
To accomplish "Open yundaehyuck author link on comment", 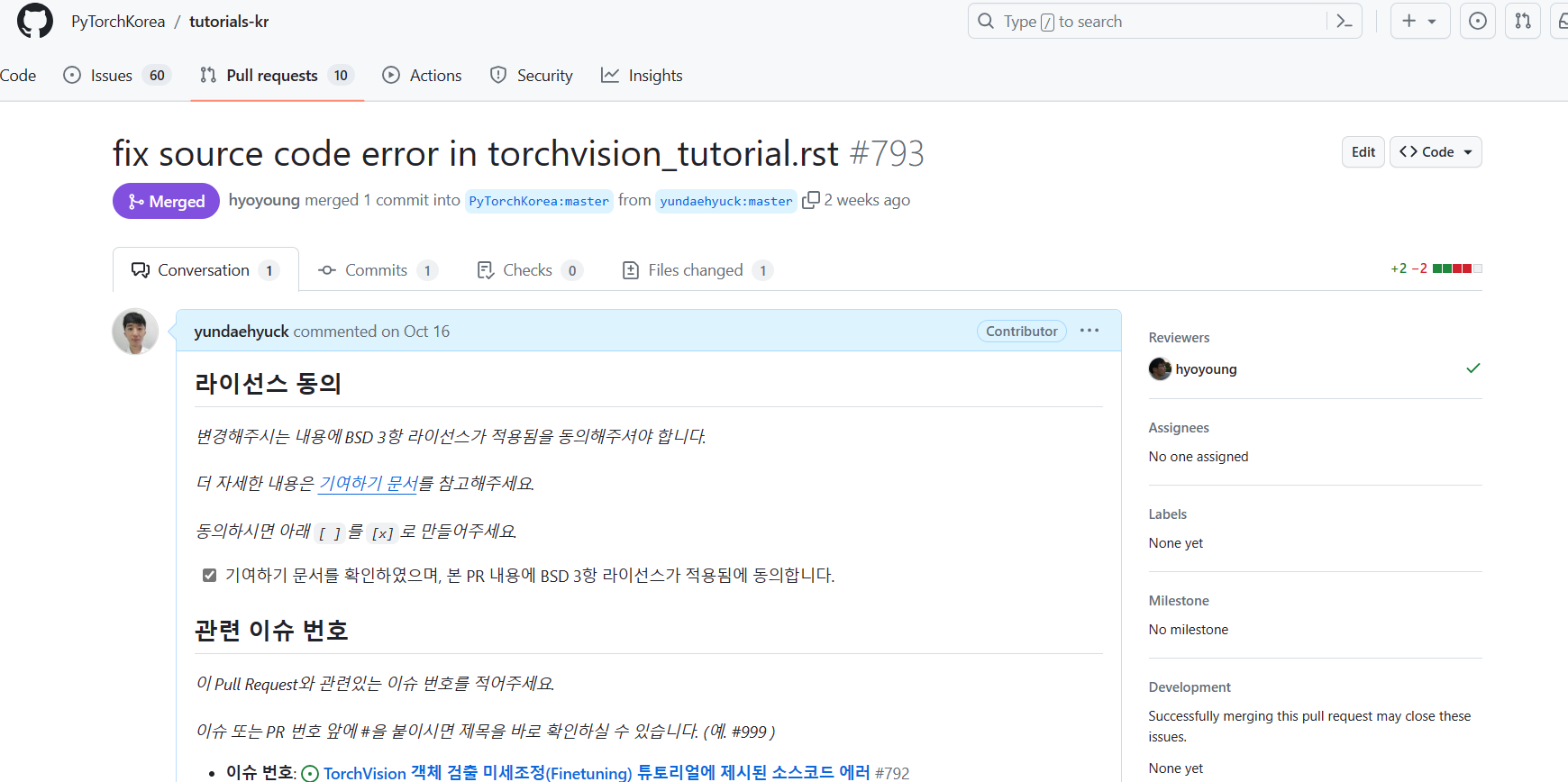I will 242,332.
